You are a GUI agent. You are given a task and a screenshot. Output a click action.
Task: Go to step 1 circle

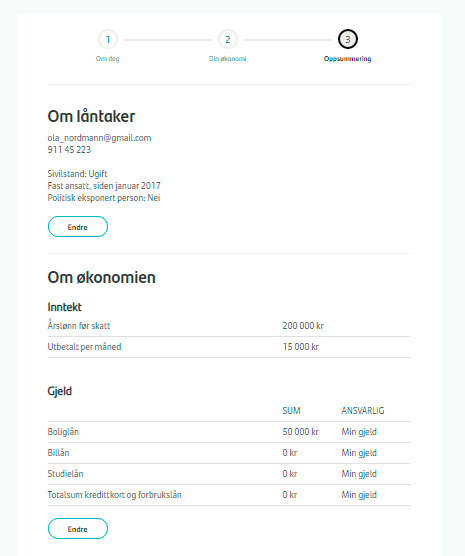click(x=108, y=39)
